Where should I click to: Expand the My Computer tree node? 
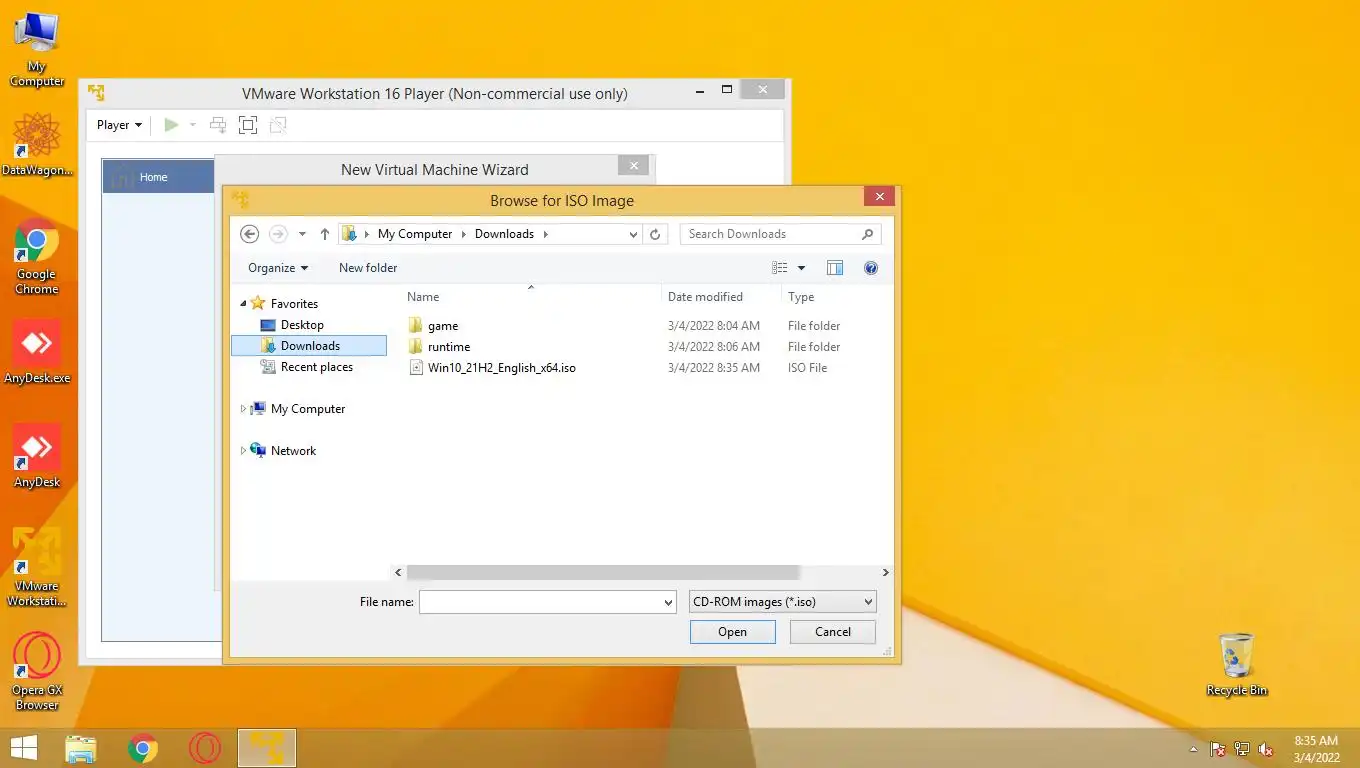click(243, 409)
